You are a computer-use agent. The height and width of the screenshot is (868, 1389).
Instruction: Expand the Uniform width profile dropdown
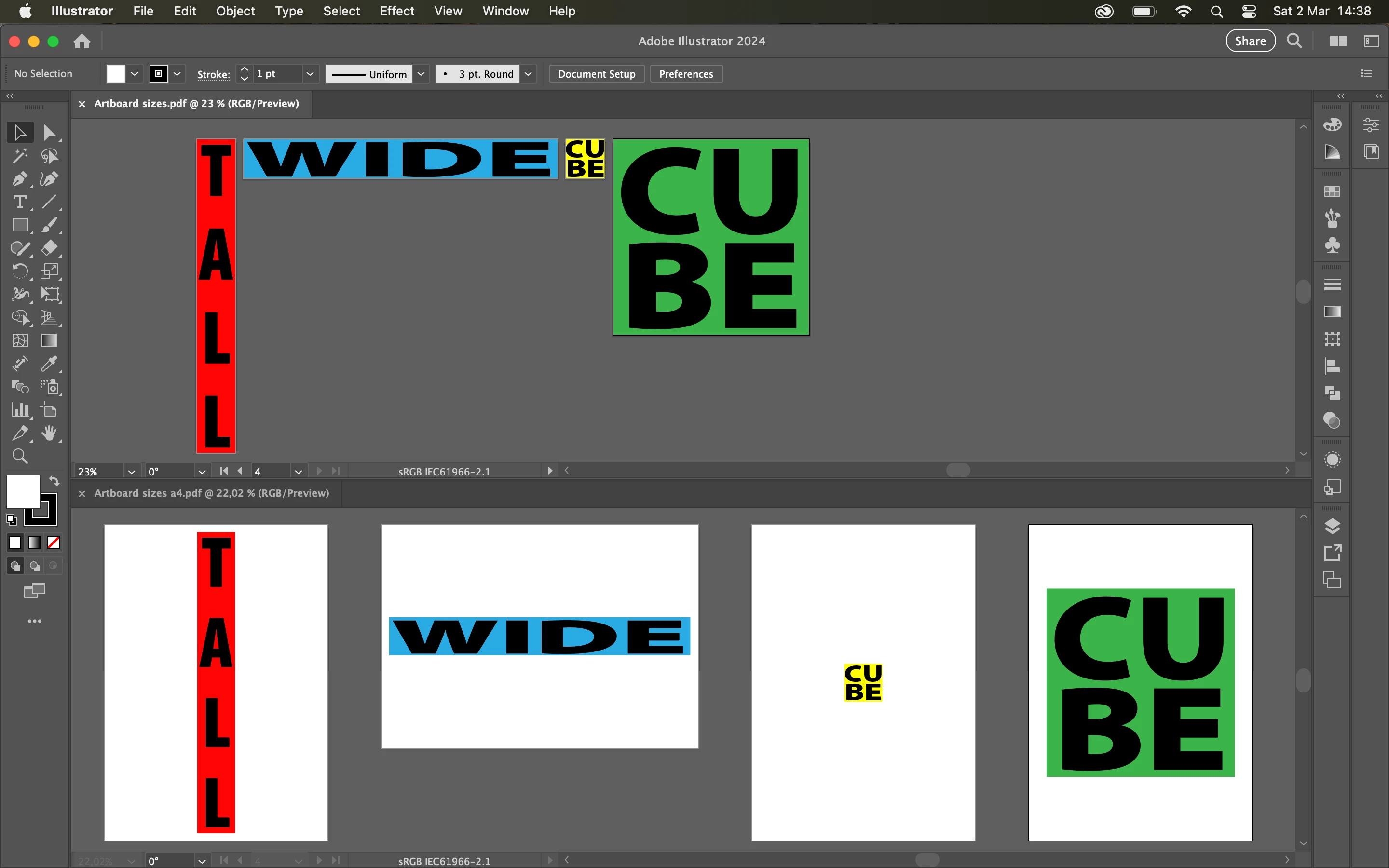tap(421, 74)
